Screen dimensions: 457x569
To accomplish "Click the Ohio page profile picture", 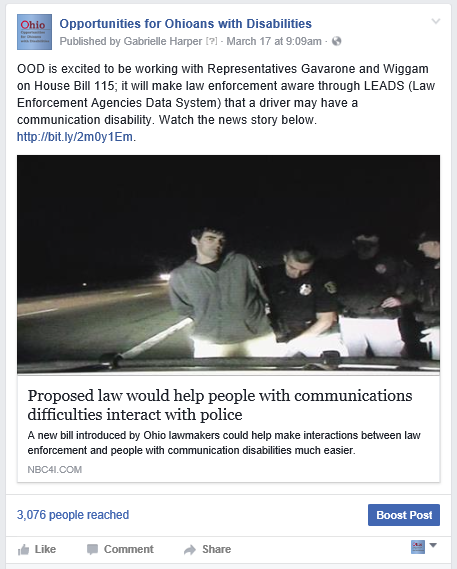I will pyautogui.click(x=34, y=32).
